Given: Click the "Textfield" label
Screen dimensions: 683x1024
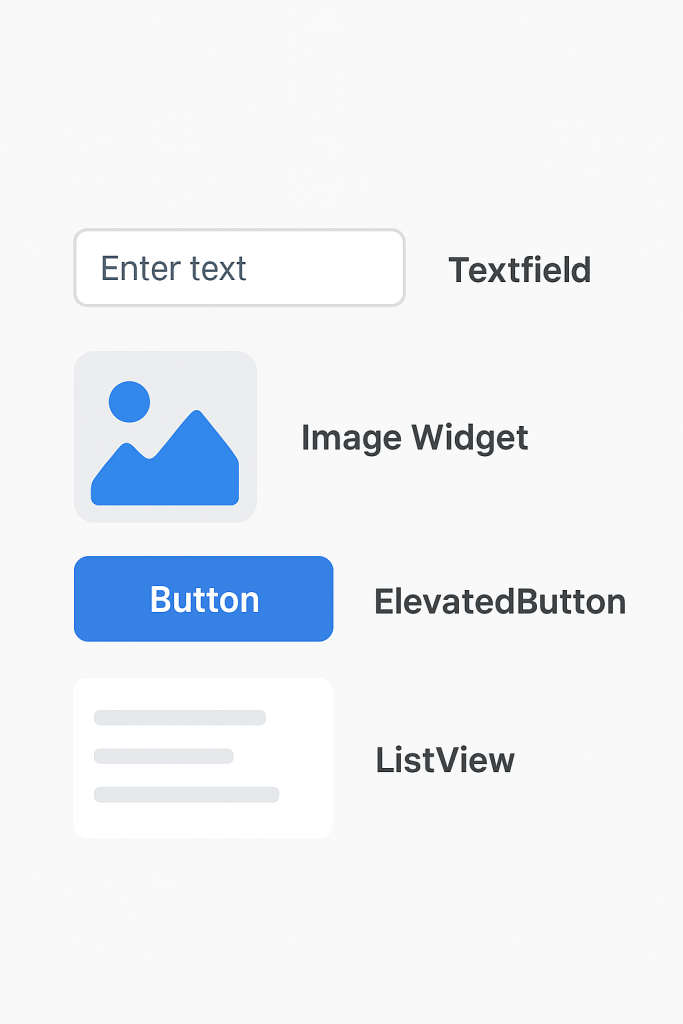Looking at the screenshot, I should pyautogui.click(x=519, y=270).
